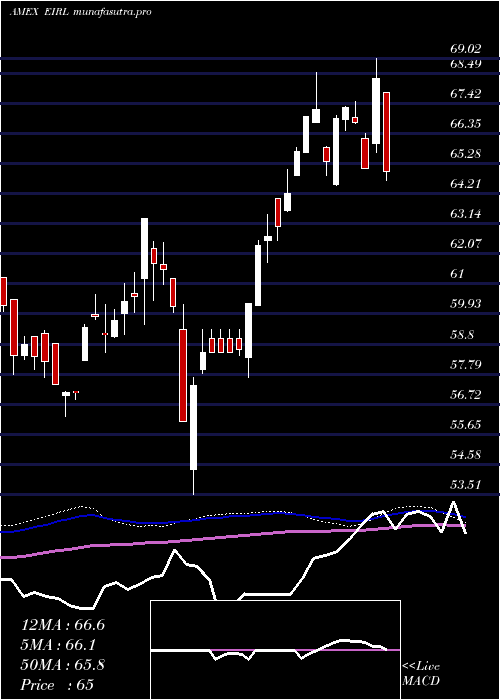Click the 64.21 price axis label
The image size is (500, 700).
pos(466,183)
